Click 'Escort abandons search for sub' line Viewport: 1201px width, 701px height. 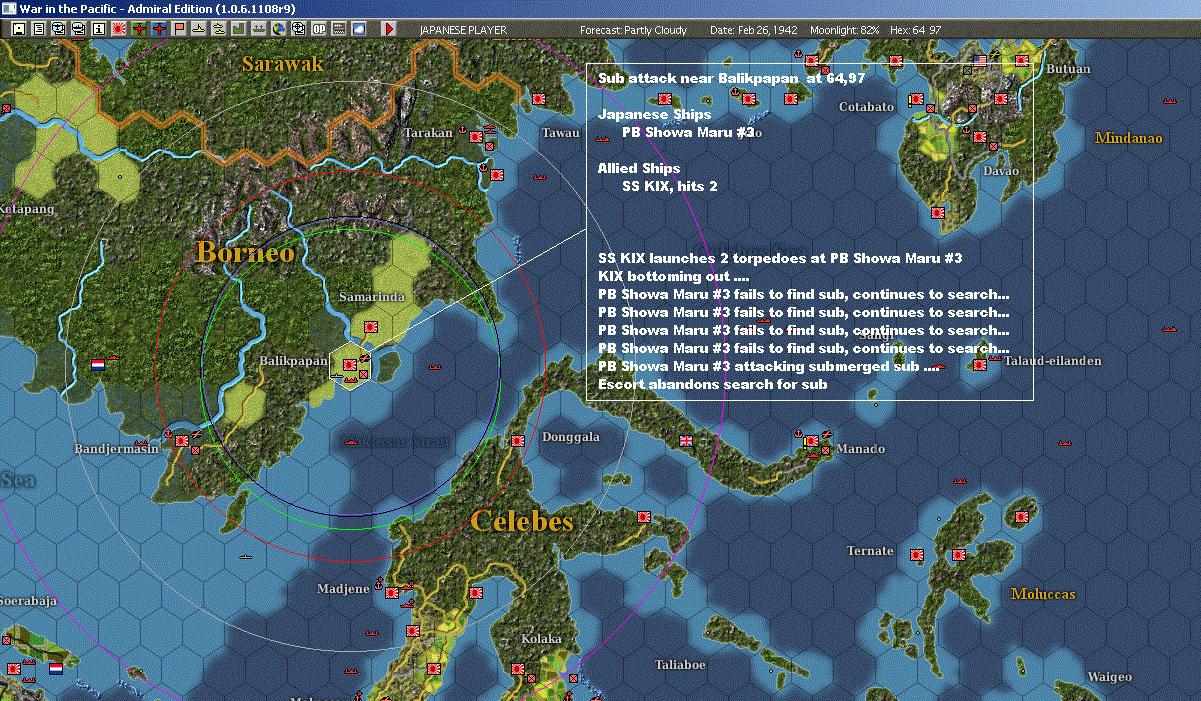(x=712, y=384)
